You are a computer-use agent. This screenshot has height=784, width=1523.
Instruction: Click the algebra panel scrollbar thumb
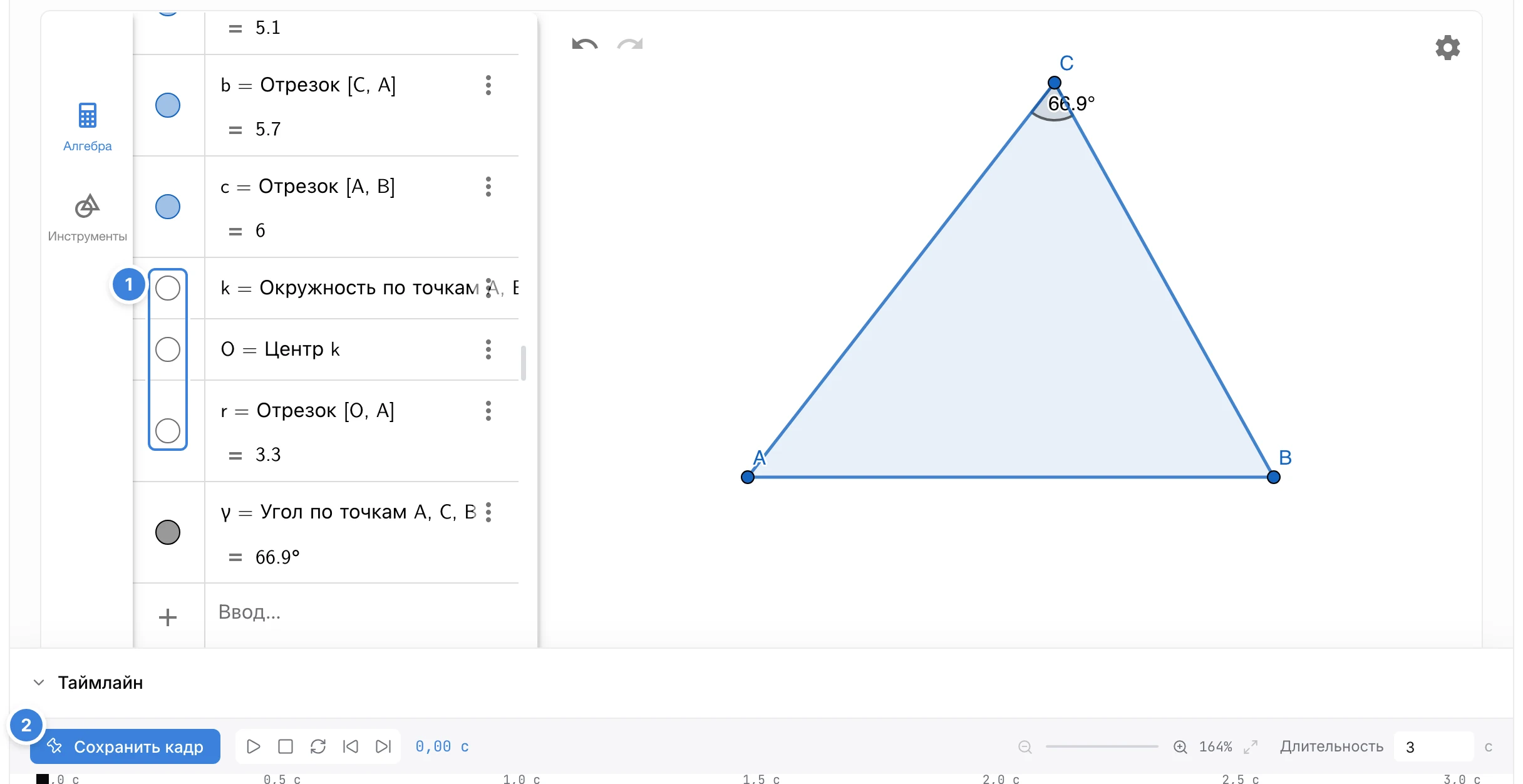pos(524,363)
